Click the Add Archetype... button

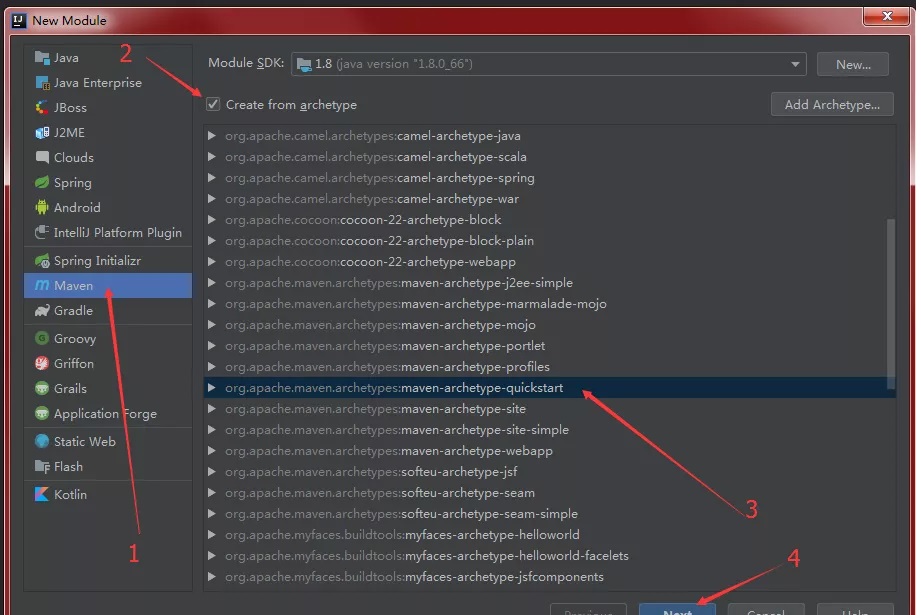(832, 105)
